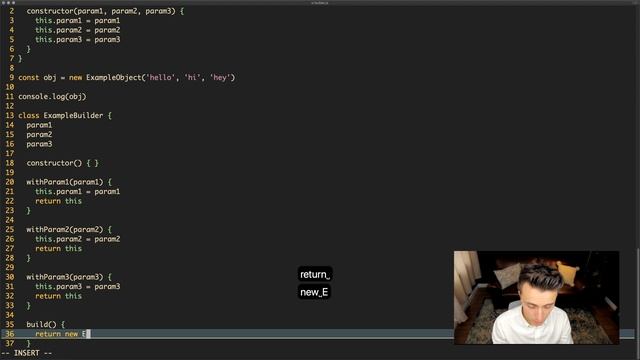Click the 'build() {' method line
The height and width of the screenshot is (360, 640).
coord(46,324)
